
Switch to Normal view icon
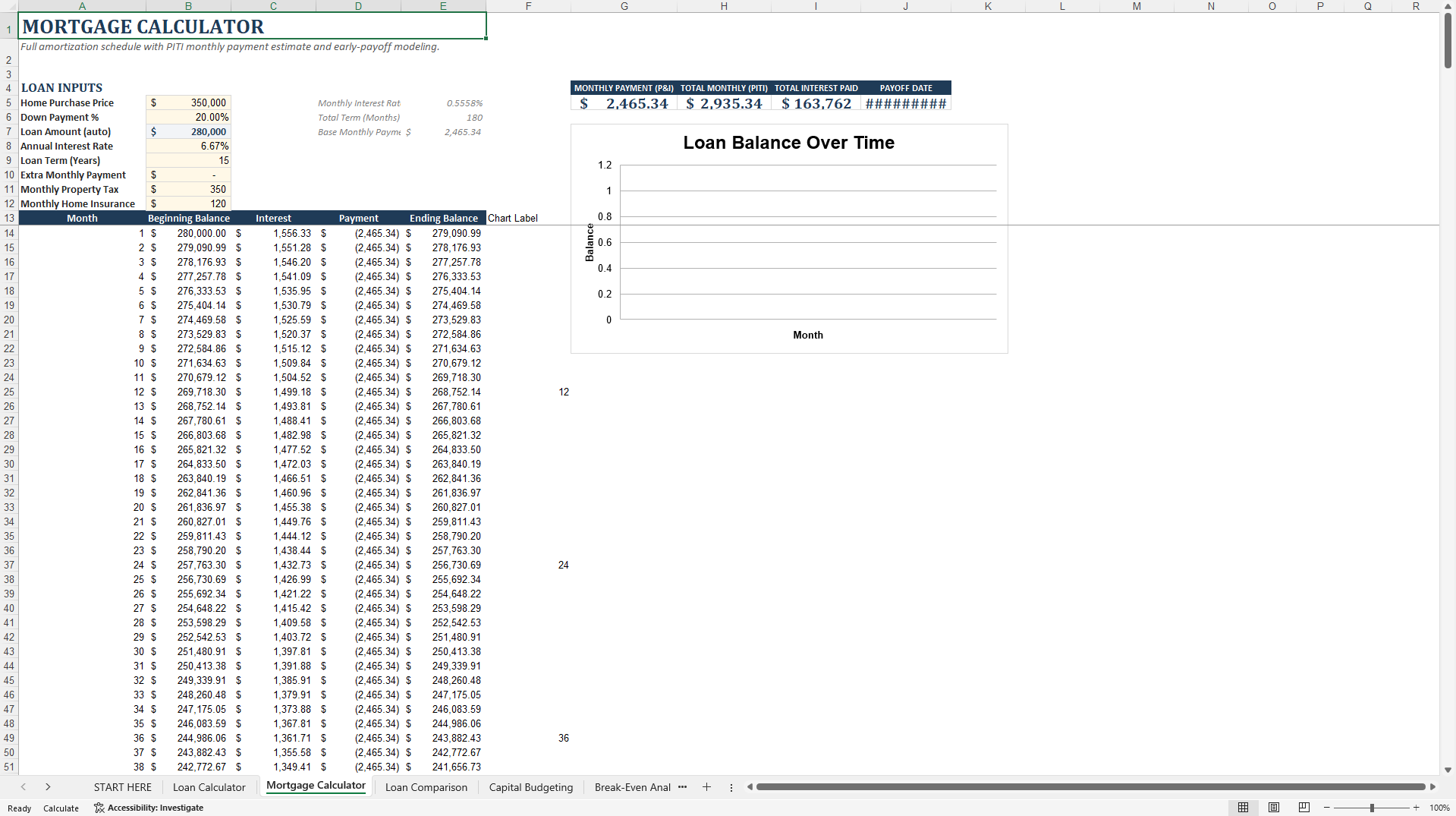coord(1243,808)
